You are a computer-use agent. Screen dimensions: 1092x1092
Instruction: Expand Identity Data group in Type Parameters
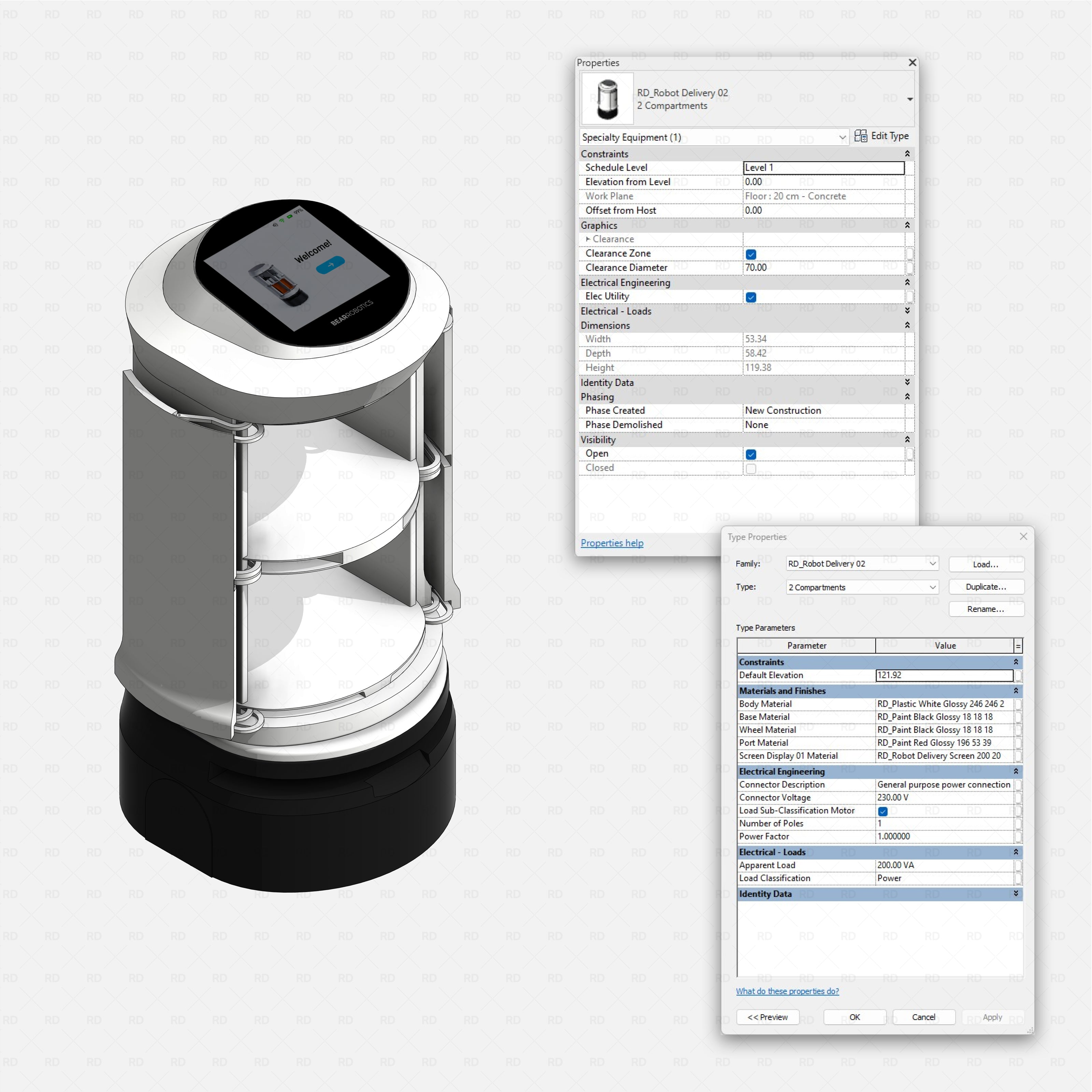click(1016, 894)
